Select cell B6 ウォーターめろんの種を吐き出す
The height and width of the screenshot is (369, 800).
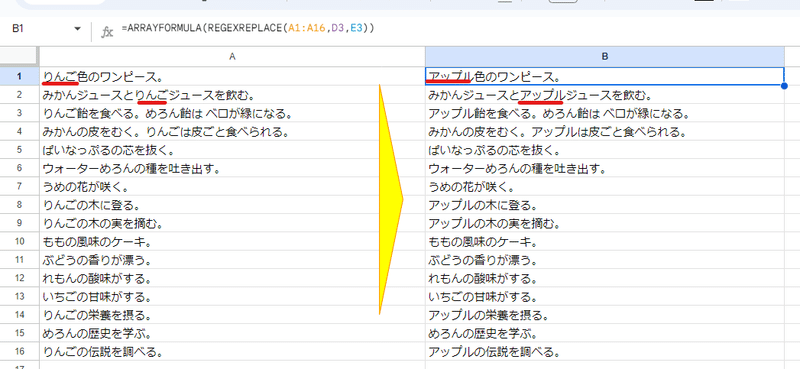click(x=605, y=168)
